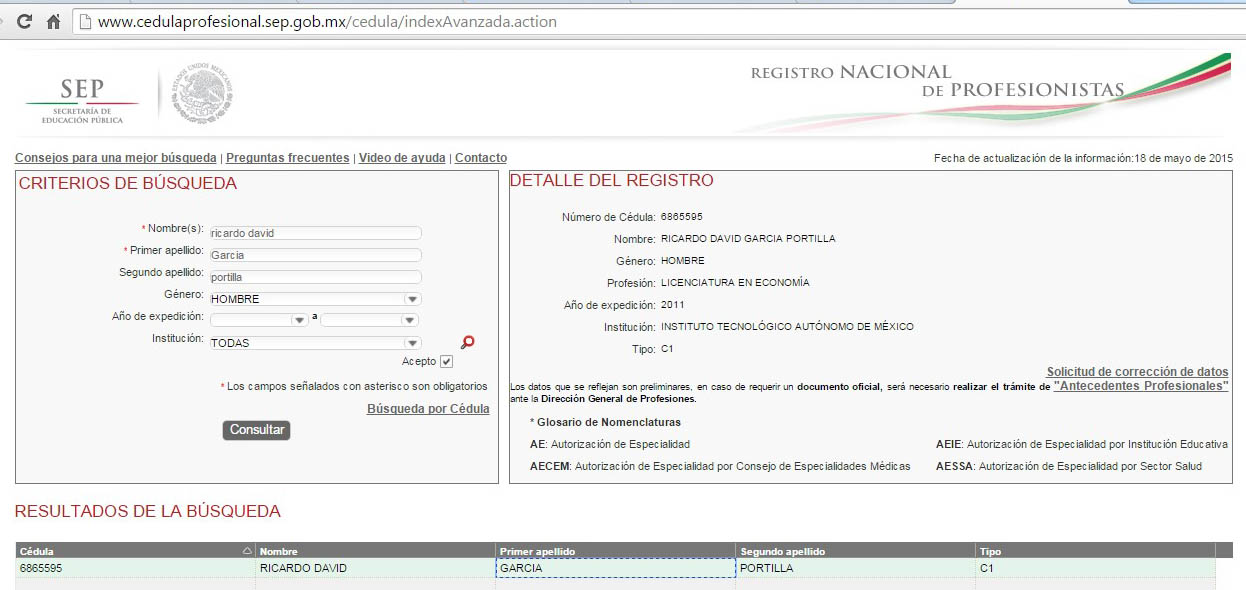
Task: Open Preguntas frecuentes link
Action: pos(288,158)
